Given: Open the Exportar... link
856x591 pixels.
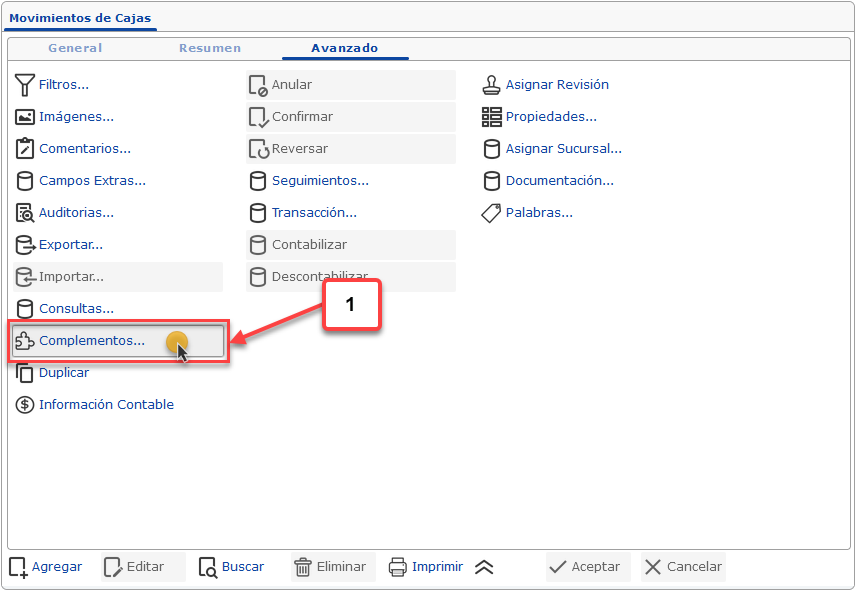Looking at the screenshot, I should [71, 244].
